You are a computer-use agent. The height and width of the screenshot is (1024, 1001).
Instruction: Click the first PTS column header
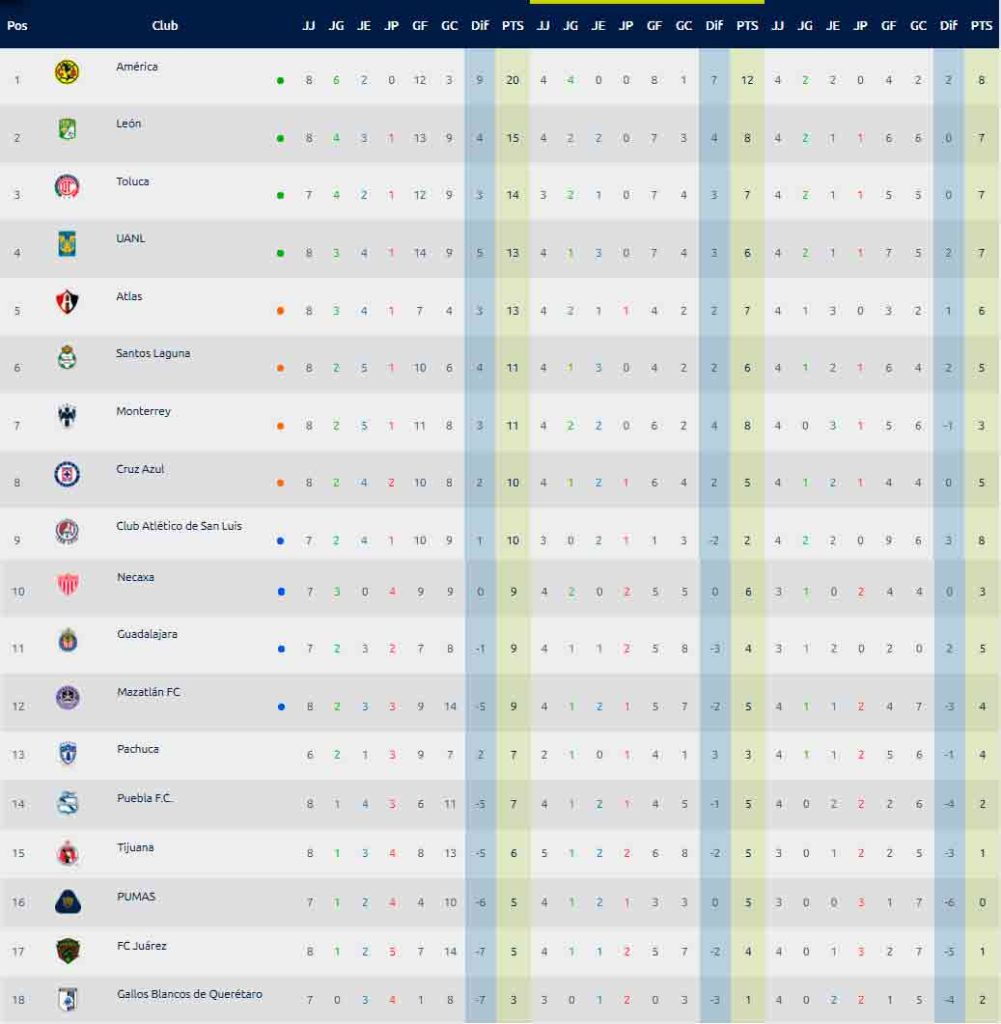(x=513, y=25)
